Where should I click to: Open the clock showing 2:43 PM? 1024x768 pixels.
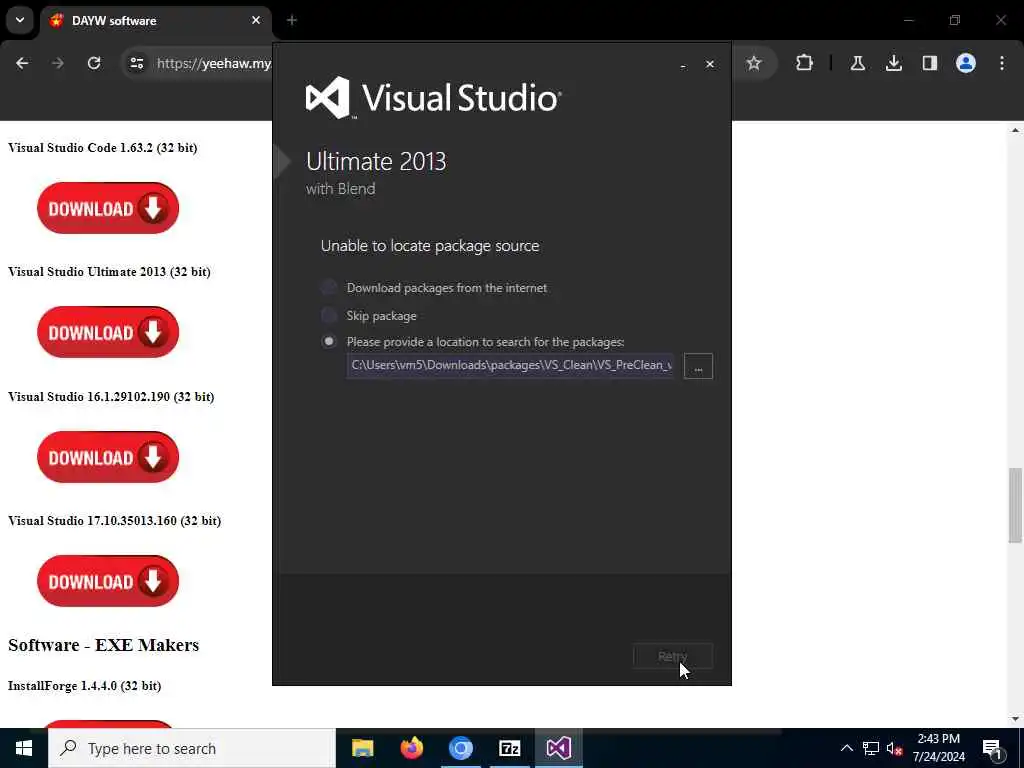pos(938,748)
